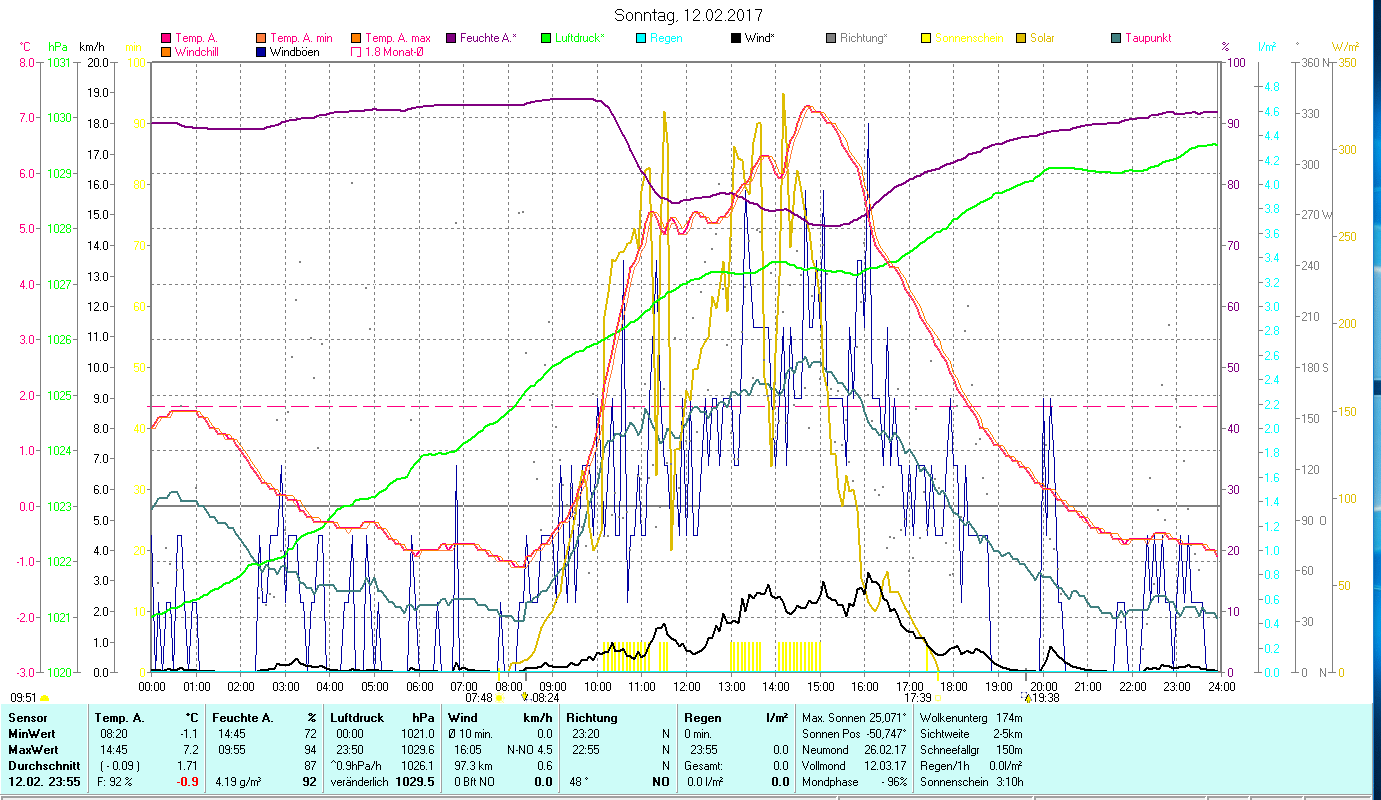Click the yellow dot marker after 07:48
The image size is (1381, 800).
click(x=499, y=698)
